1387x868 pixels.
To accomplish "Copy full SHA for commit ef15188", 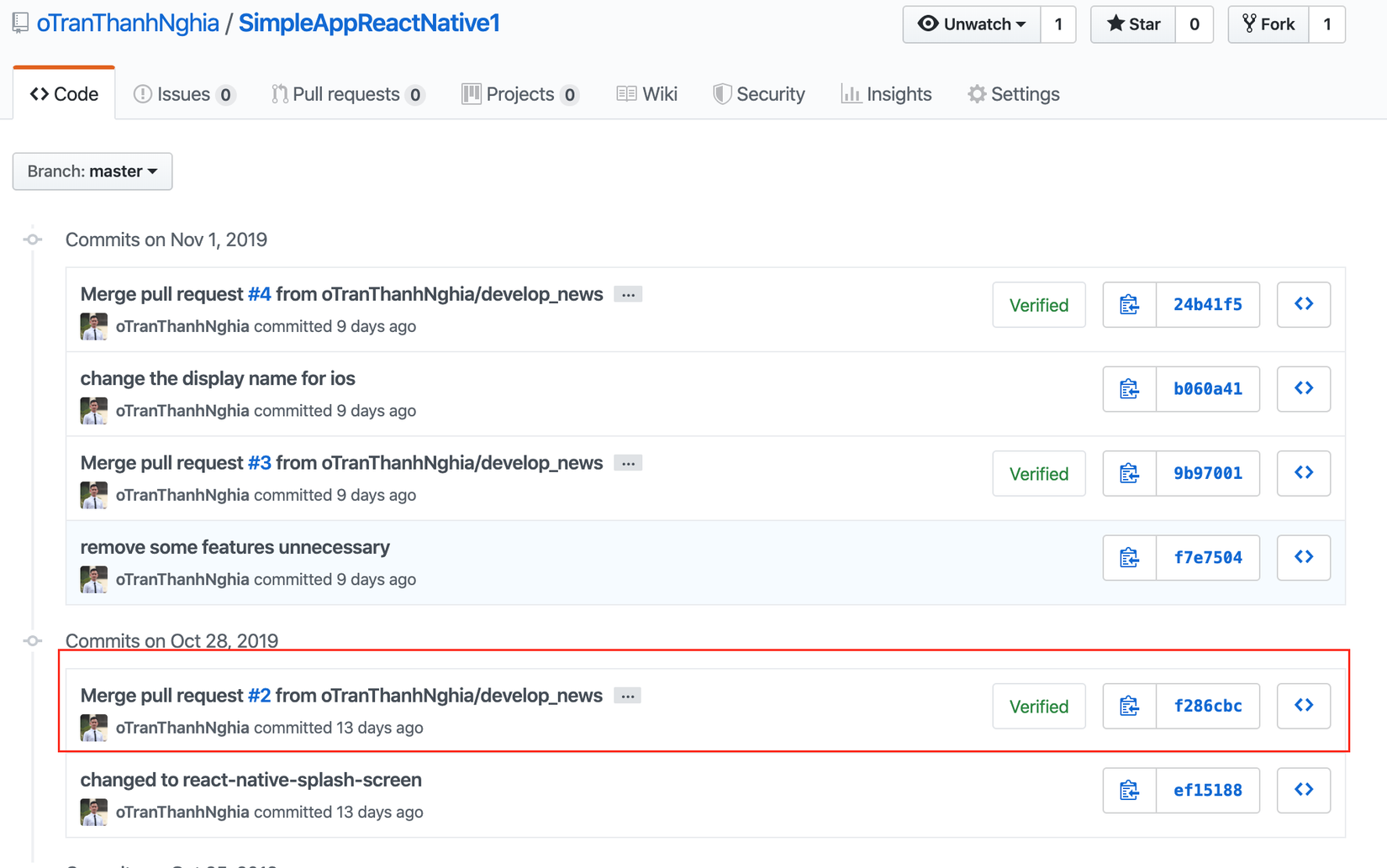I will pyautogui.click(x=1129, y=791).
